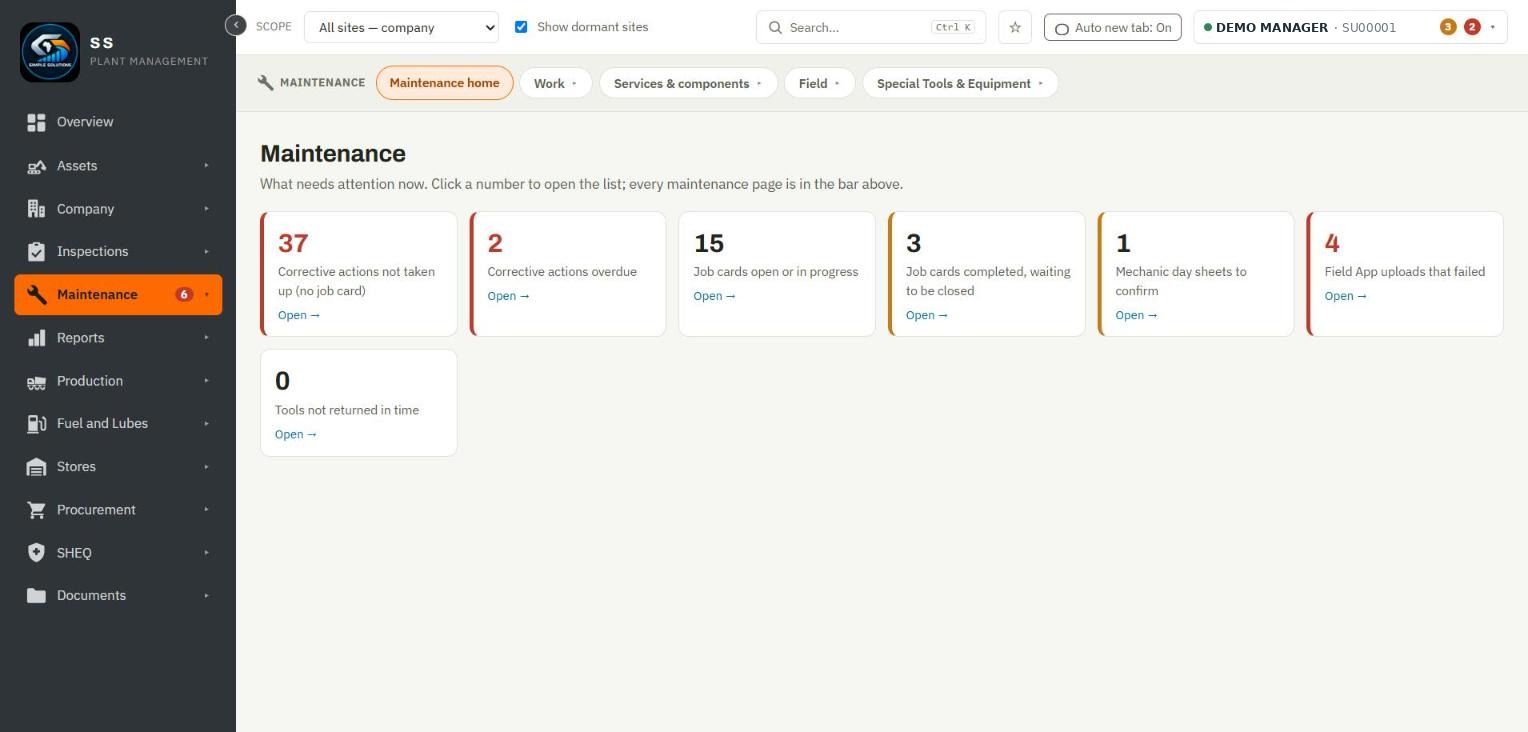Click the number 3 for completed job cards

tap(914, 243)
